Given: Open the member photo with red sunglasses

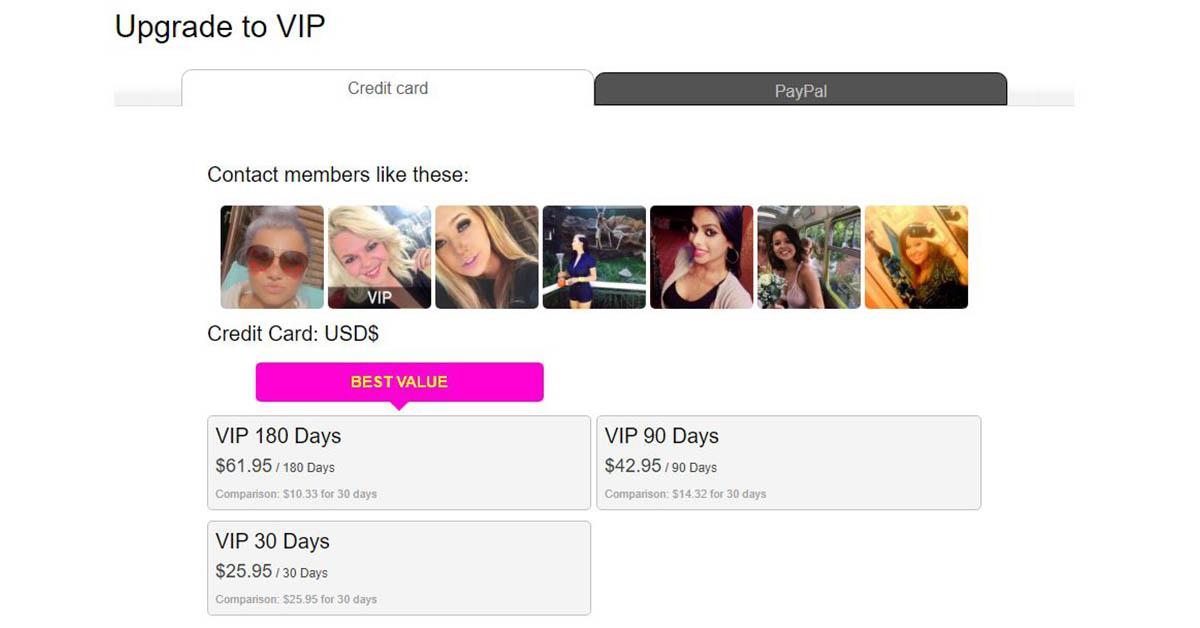Looking at the screenshot, I should (272, 257).
